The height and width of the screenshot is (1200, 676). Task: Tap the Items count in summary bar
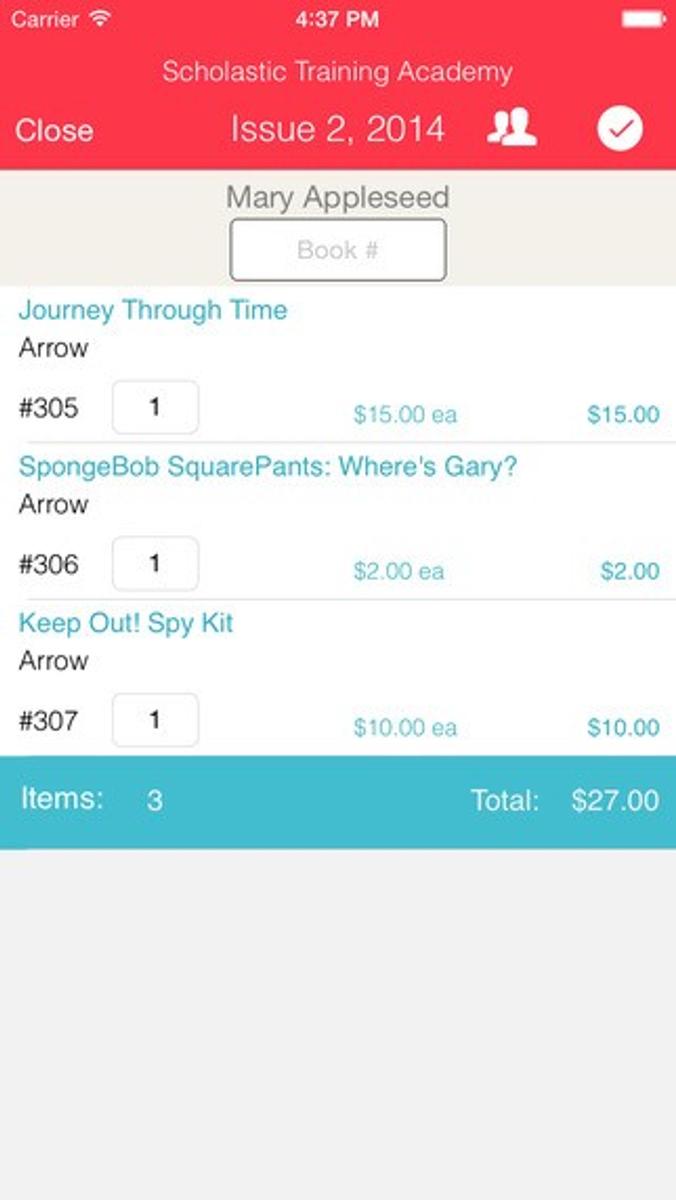pyautogui.click(x=153, y=801)
